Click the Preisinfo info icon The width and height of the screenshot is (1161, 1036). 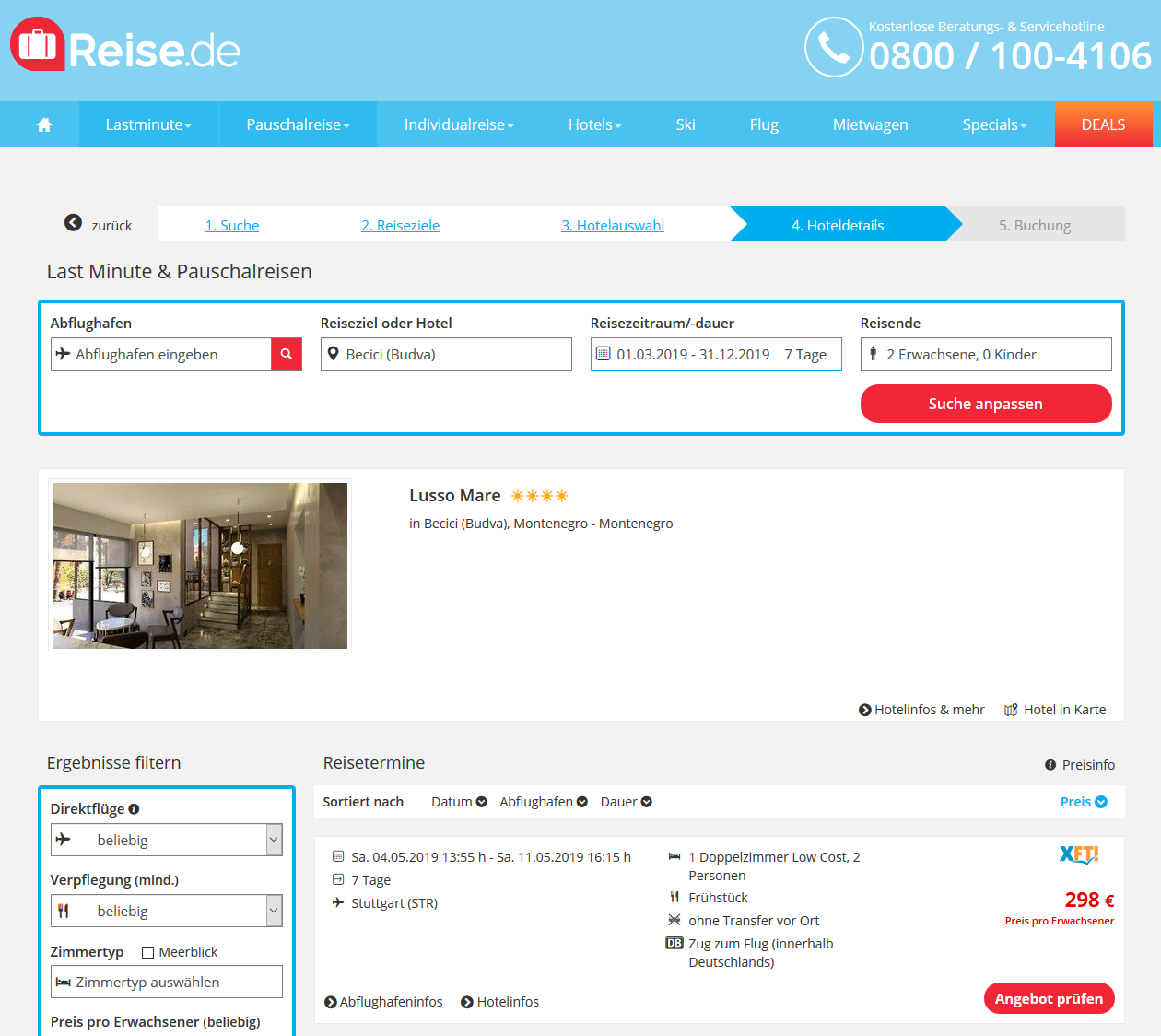pyautogui.click(x=1050, y=765)
